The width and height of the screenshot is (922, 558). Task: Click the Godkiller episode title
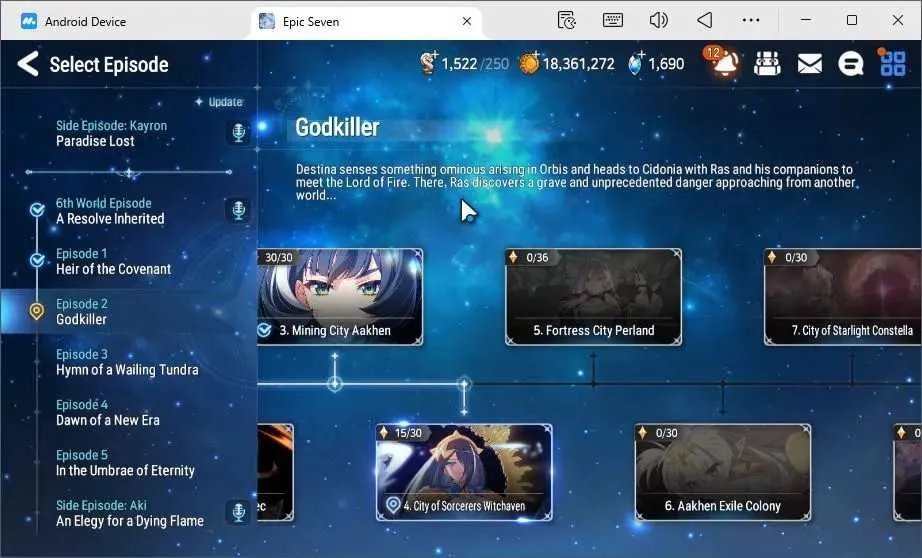[338, 128]
